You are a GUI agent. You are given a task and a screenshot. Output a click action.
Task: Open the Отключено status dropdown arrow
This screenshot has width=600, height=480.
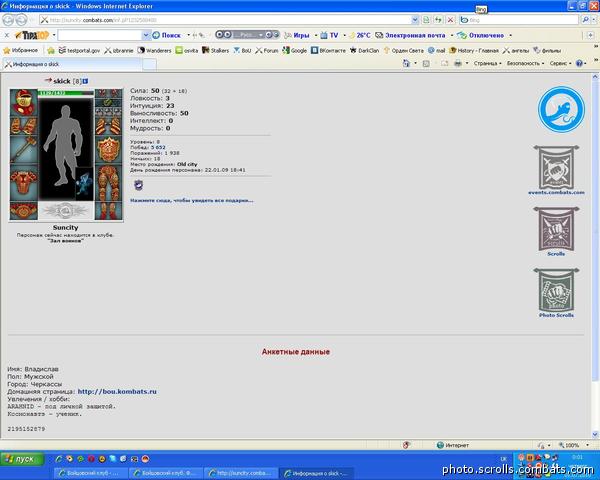[x=510, y=35]
